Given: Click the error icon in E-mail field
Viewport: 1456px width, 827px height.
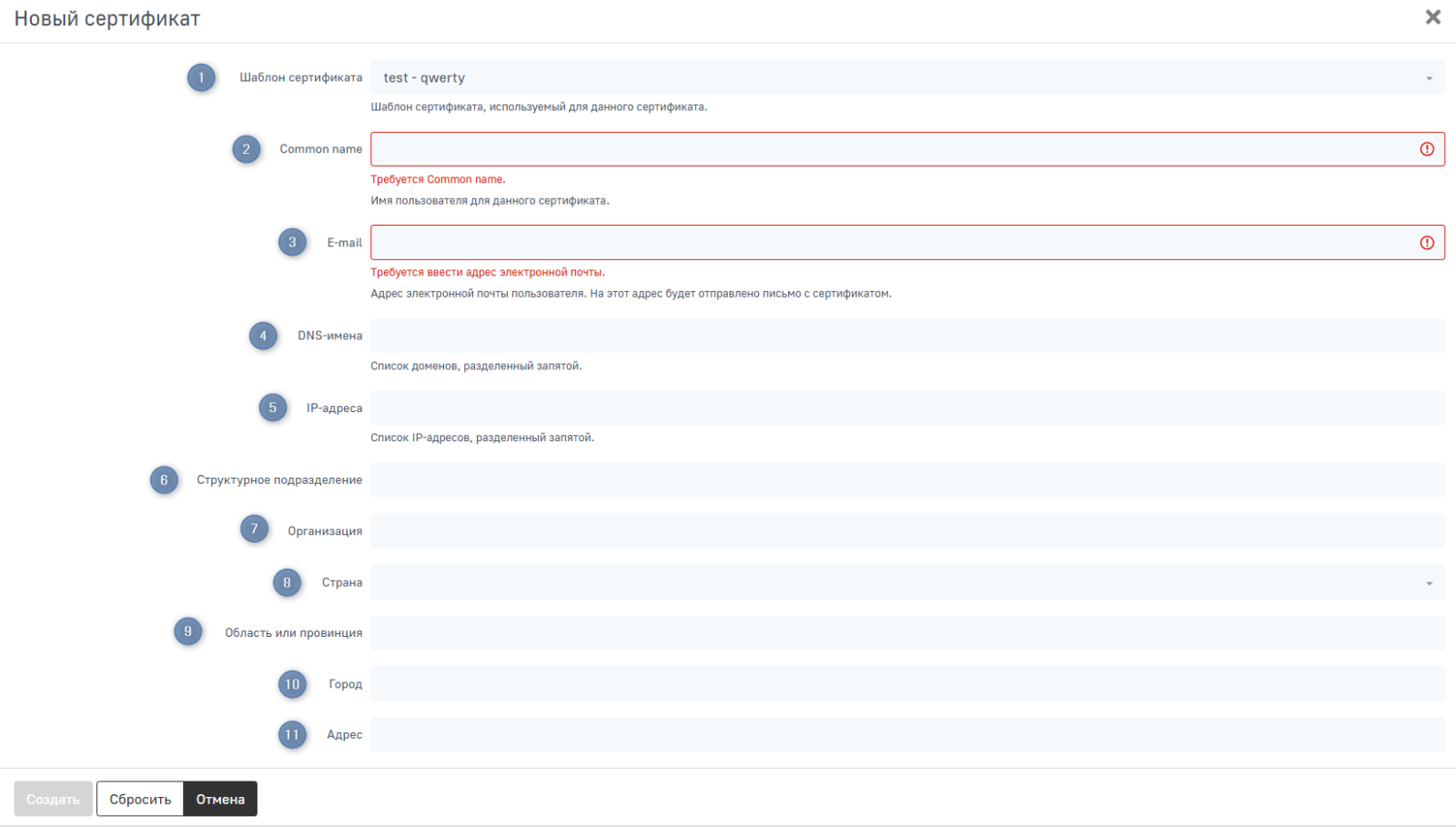Looking at the screenshot, I should pyautogui.click(x=1426, y=243).
